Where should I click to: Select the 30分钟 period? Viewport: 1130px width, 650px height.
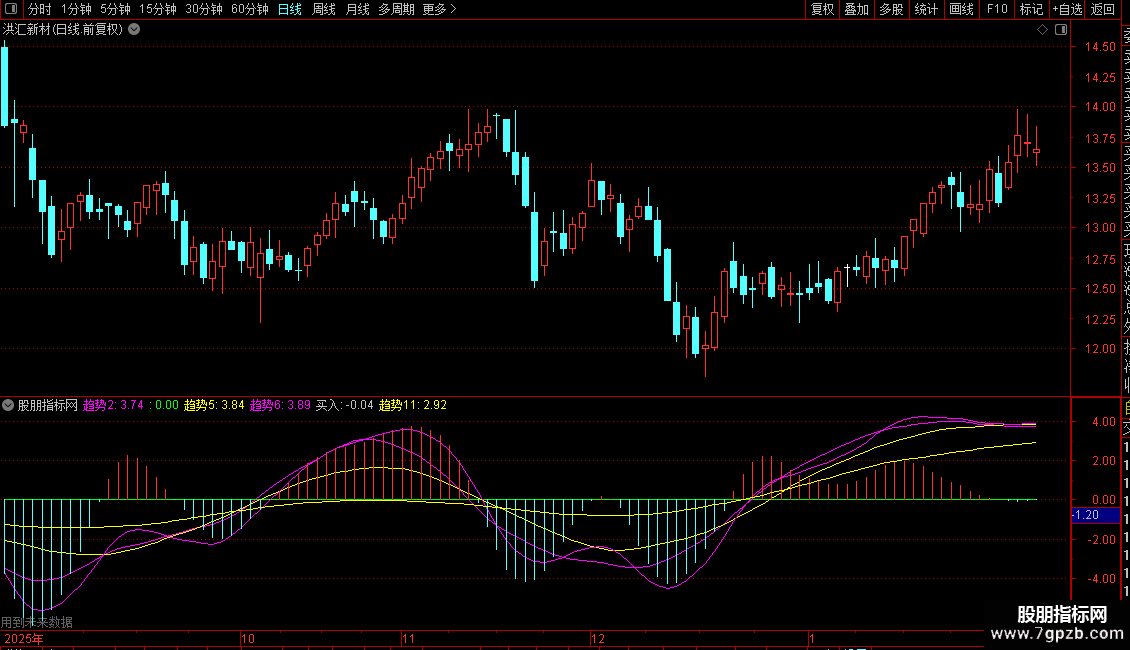click(203, 9)
